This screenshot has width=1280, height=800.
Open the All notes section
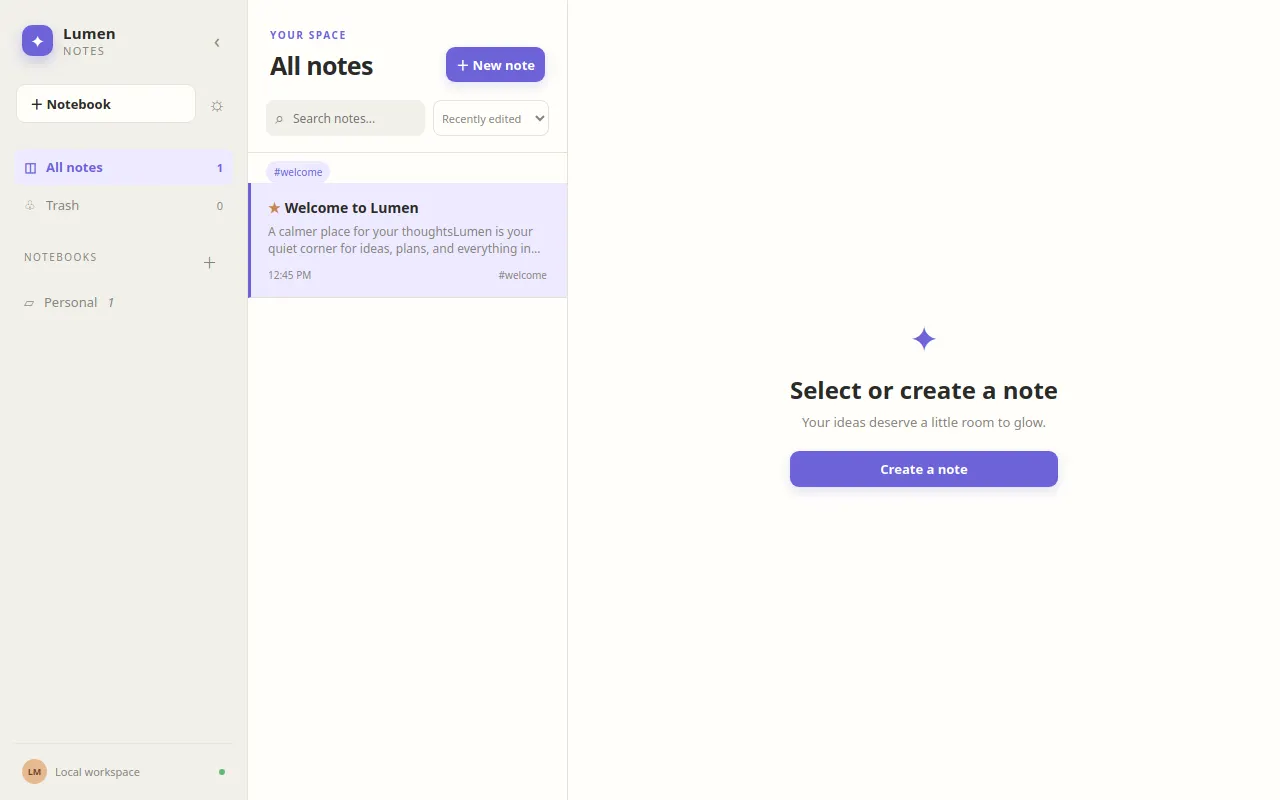(x=124, y=168)
